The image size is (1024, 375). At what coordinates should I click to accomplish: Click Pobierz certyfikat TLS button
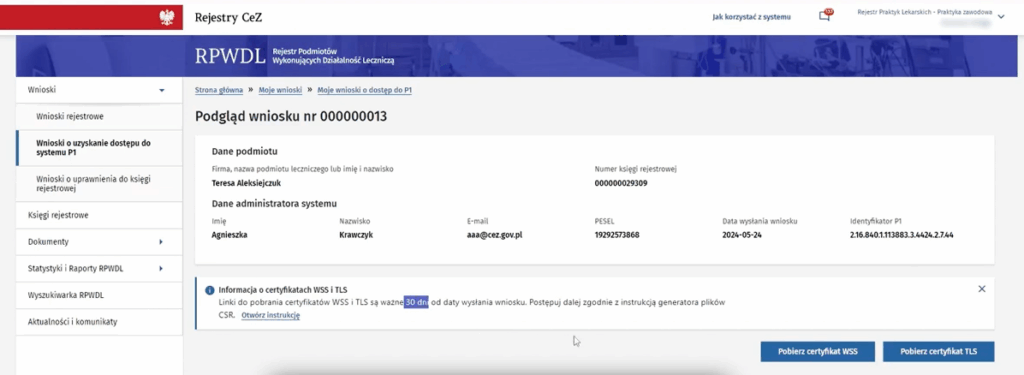(x=938, y=351)
